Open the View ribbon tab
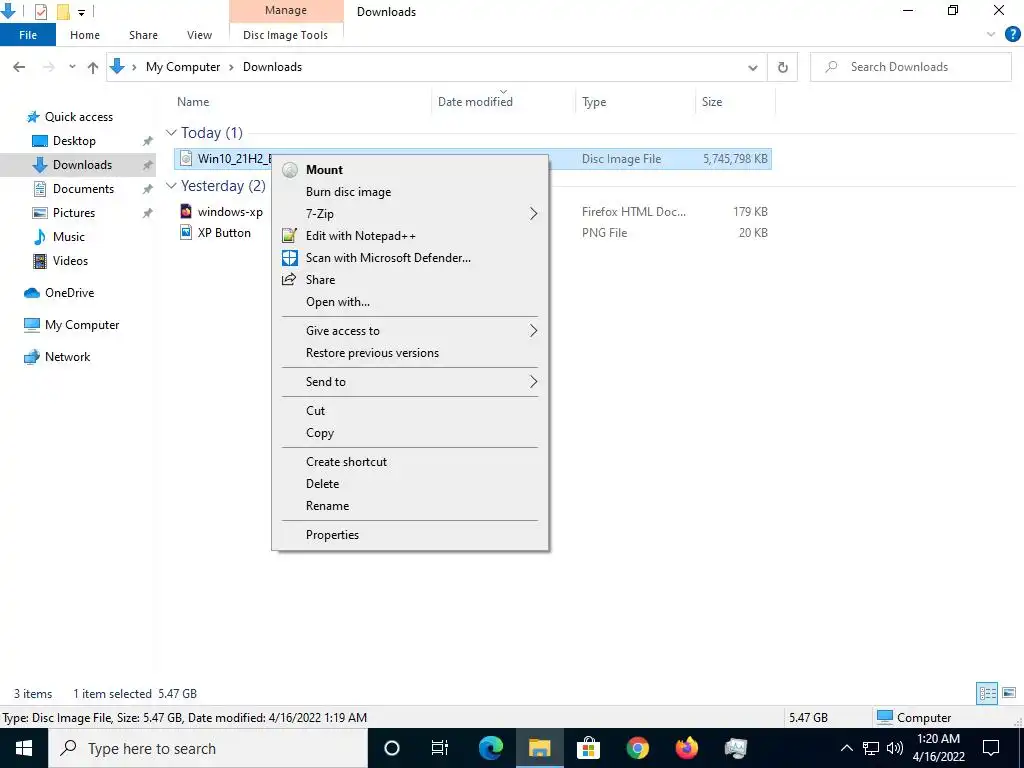This screenshot has width=1024, height=768. click(x=199, y=35)
